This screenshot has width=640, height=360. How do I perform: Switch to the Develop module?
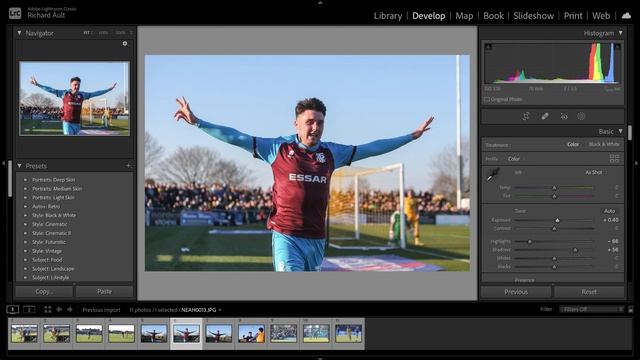pos(429,16)
